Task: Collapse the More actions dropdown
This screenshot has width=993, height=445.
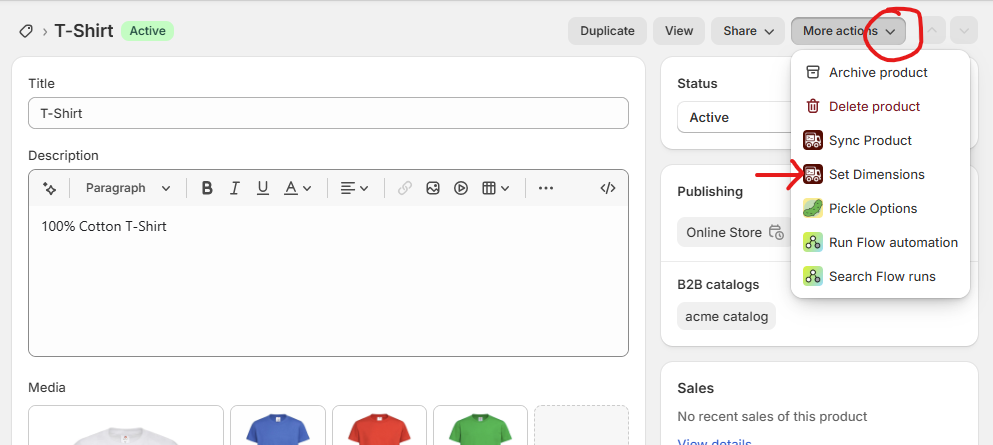Action: click(849, 31)
